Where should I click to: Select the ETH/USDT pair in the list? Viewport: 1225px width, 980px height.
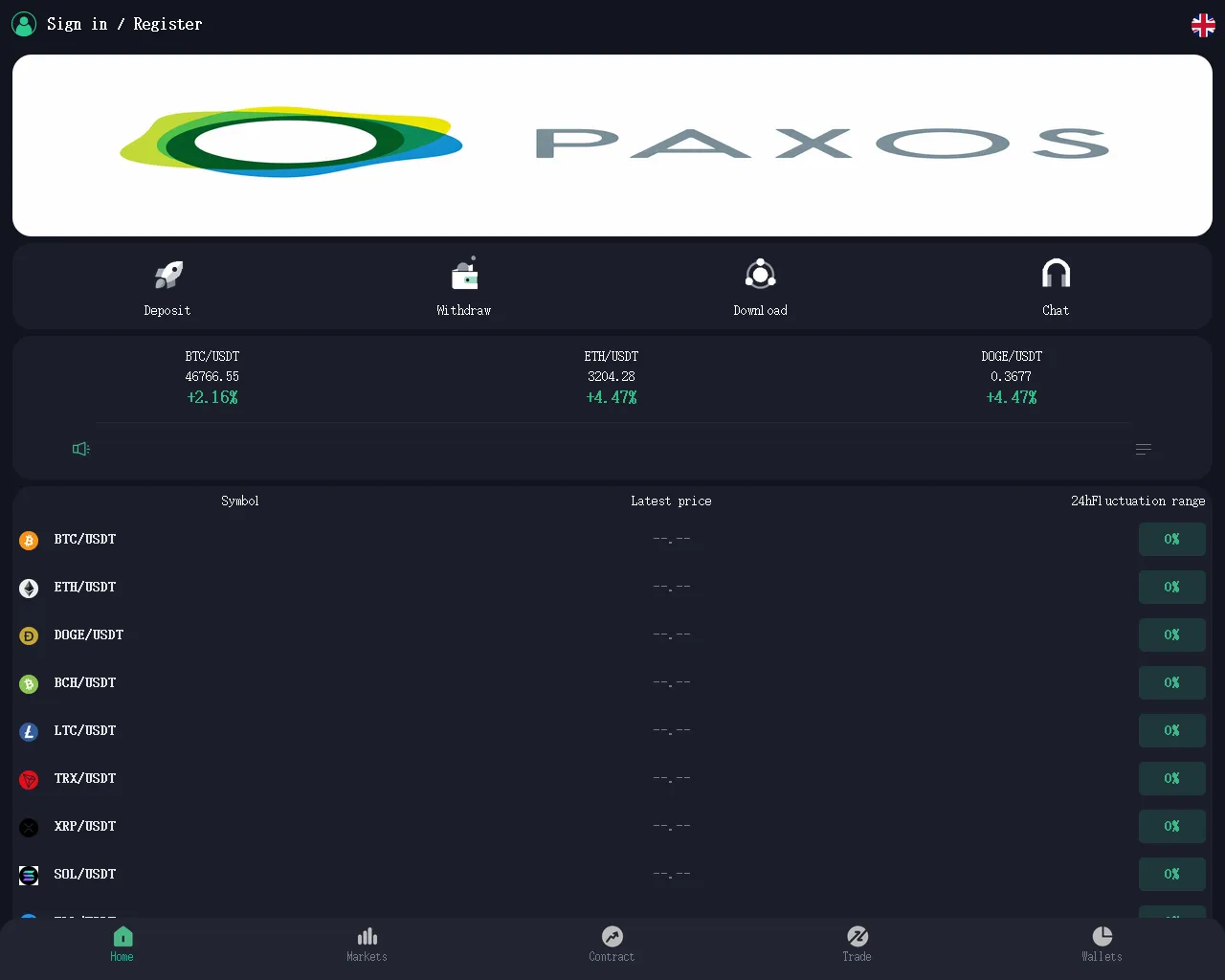(85, 588)
